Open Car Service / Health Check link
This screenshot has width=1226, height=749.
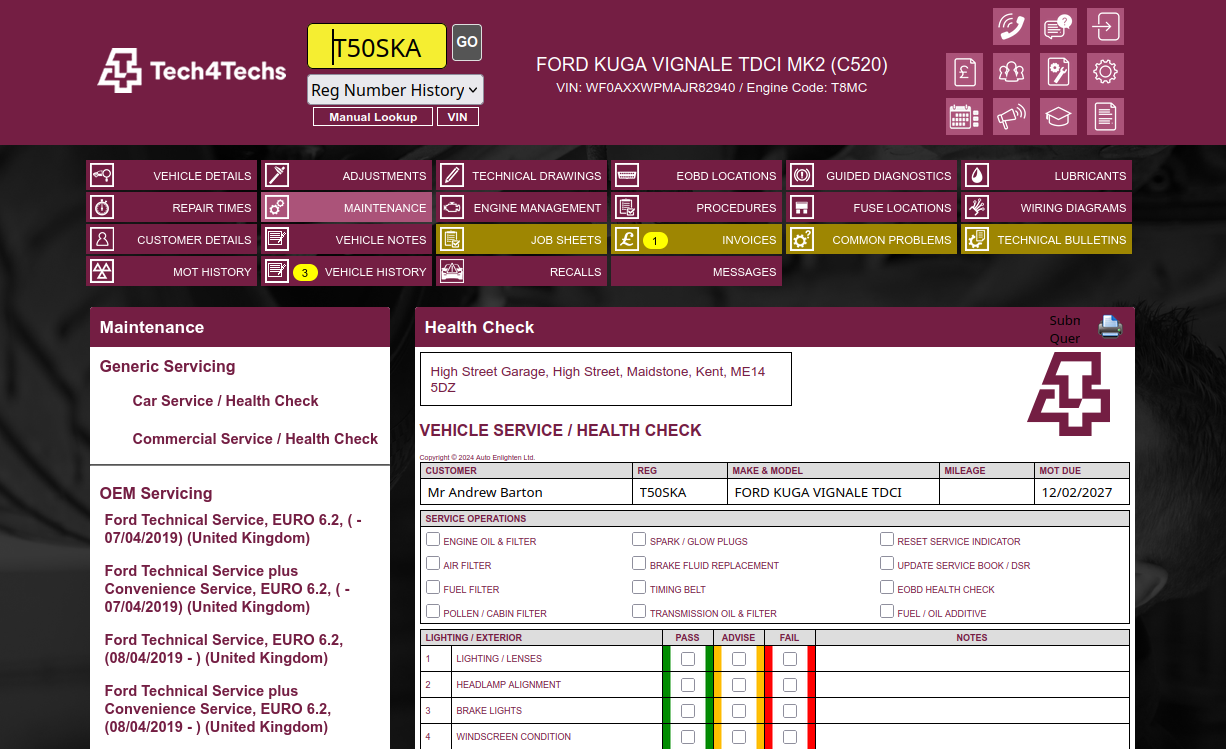pyautogui.click(x=225, y=401)
